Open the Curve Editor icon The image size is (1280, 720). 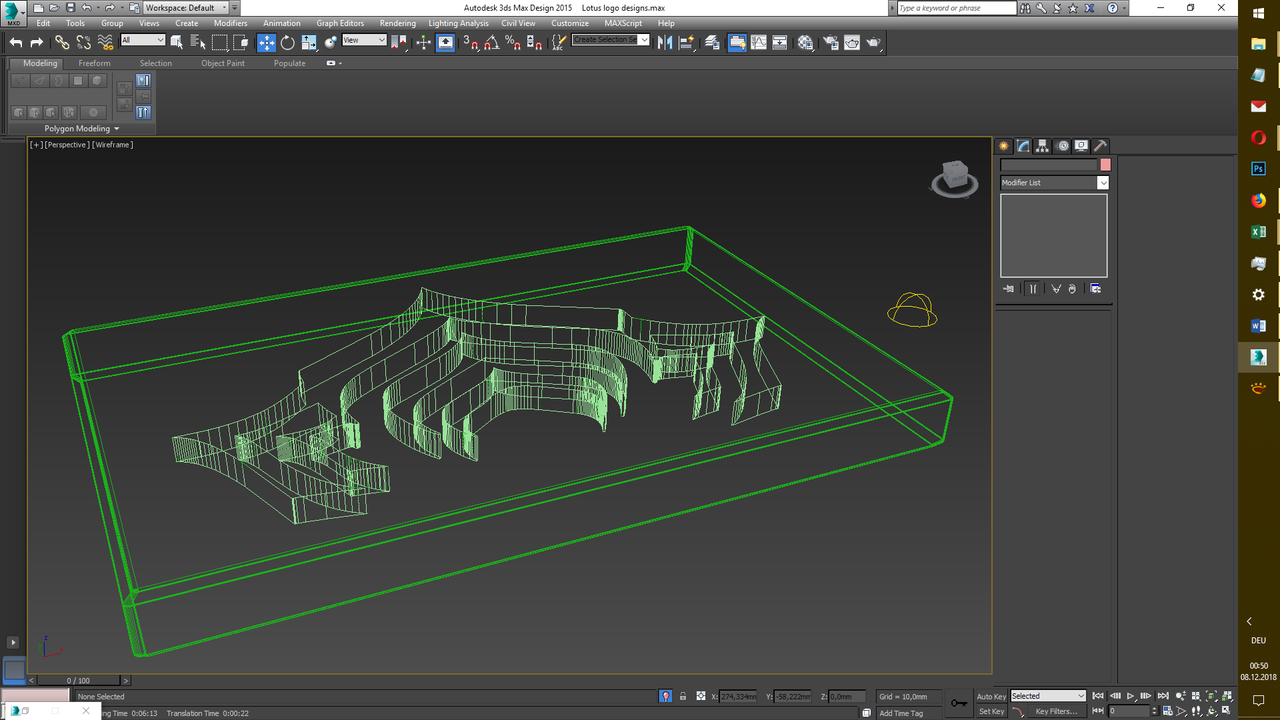759,42
